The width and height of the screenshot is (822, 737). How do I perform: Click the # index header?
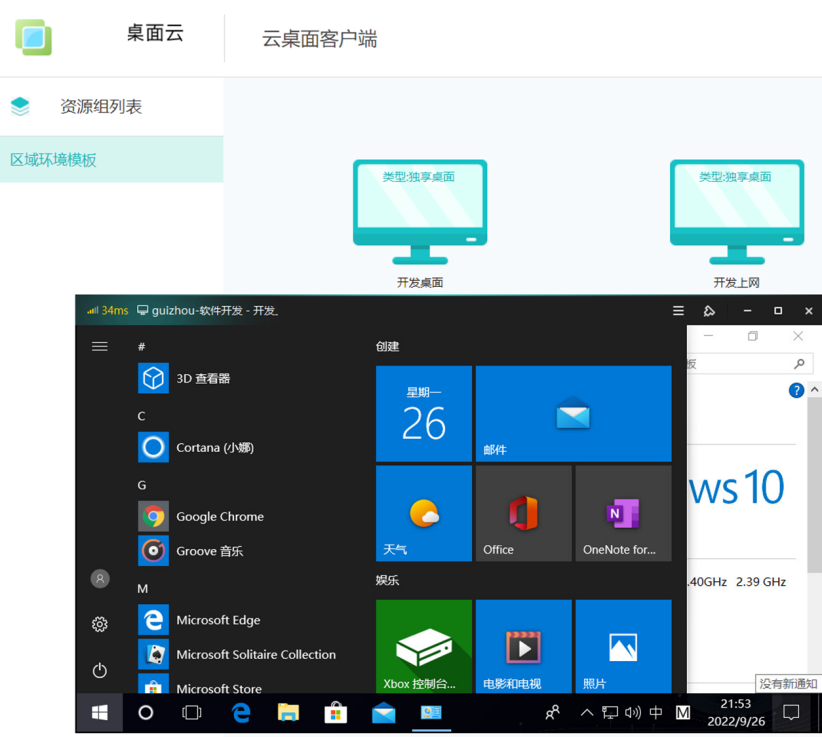coord(142,346)
